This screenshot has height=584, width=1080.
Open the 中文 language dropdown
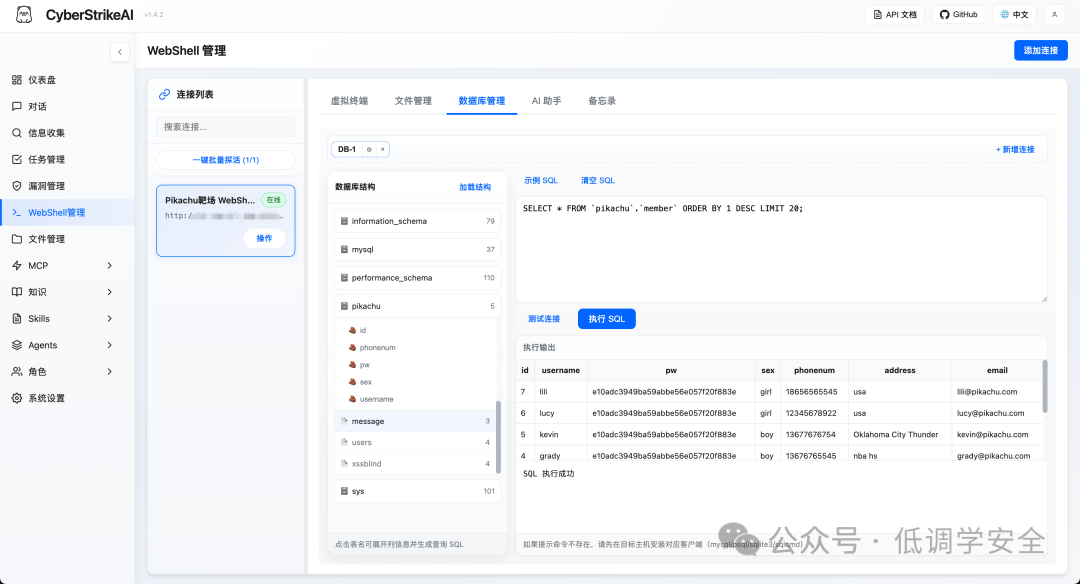coord(1015,14)
